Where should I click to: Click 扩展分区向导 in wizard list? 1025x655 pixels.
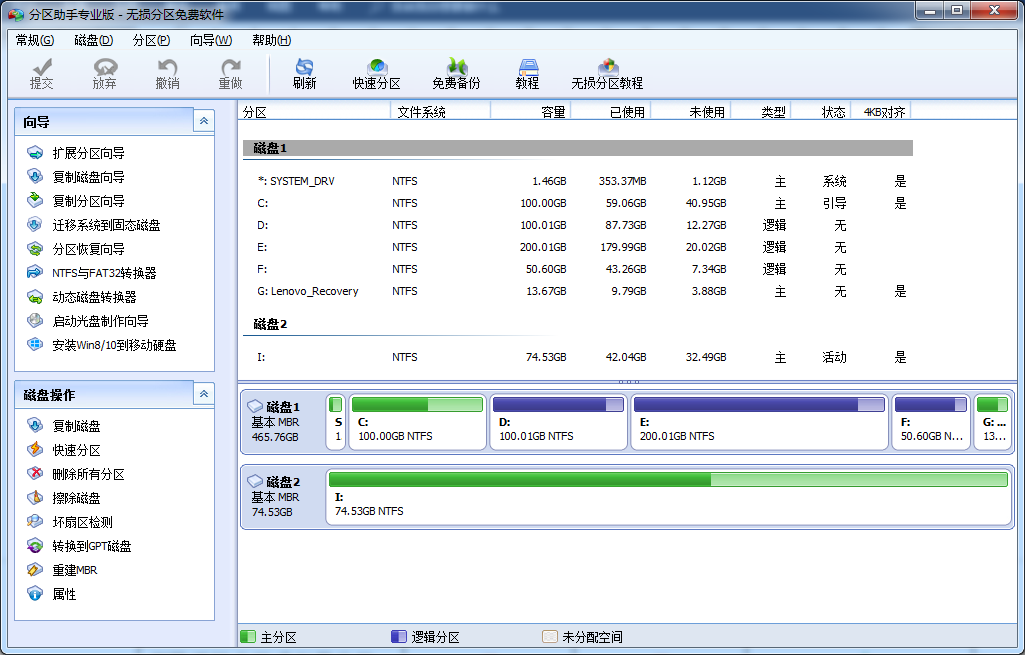click(x=88, y=153)
